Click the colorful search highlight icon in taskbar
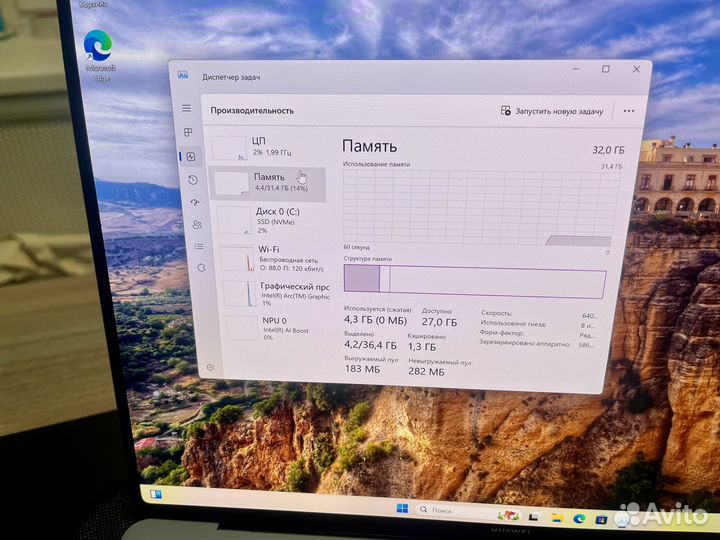The height and width of the screenshot is (540, 720). (x=508, y=515)
